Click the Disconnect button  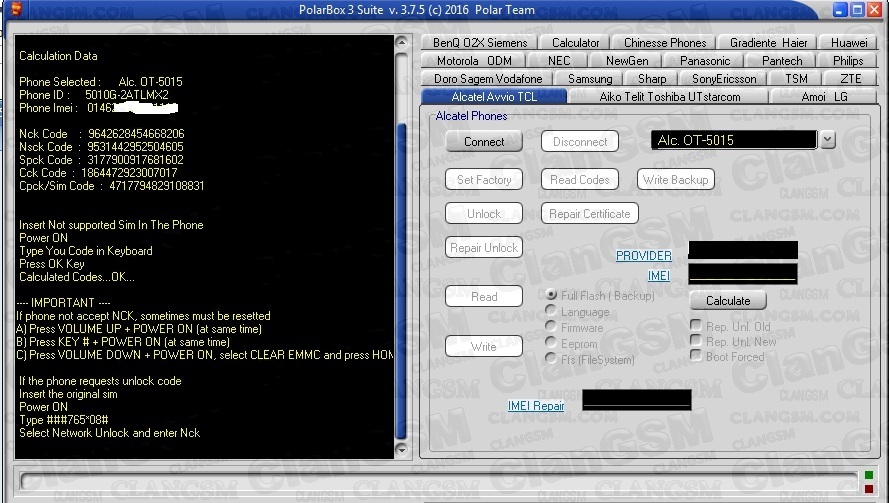coord(579,142)
